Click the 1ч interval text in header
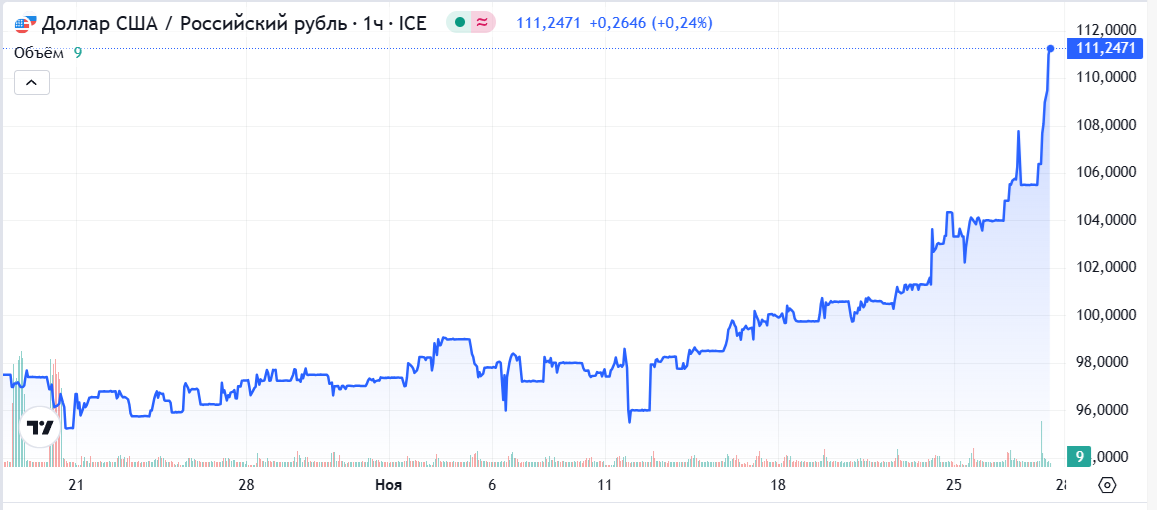This screenshot has height=510, width=1157. (374, 22)
